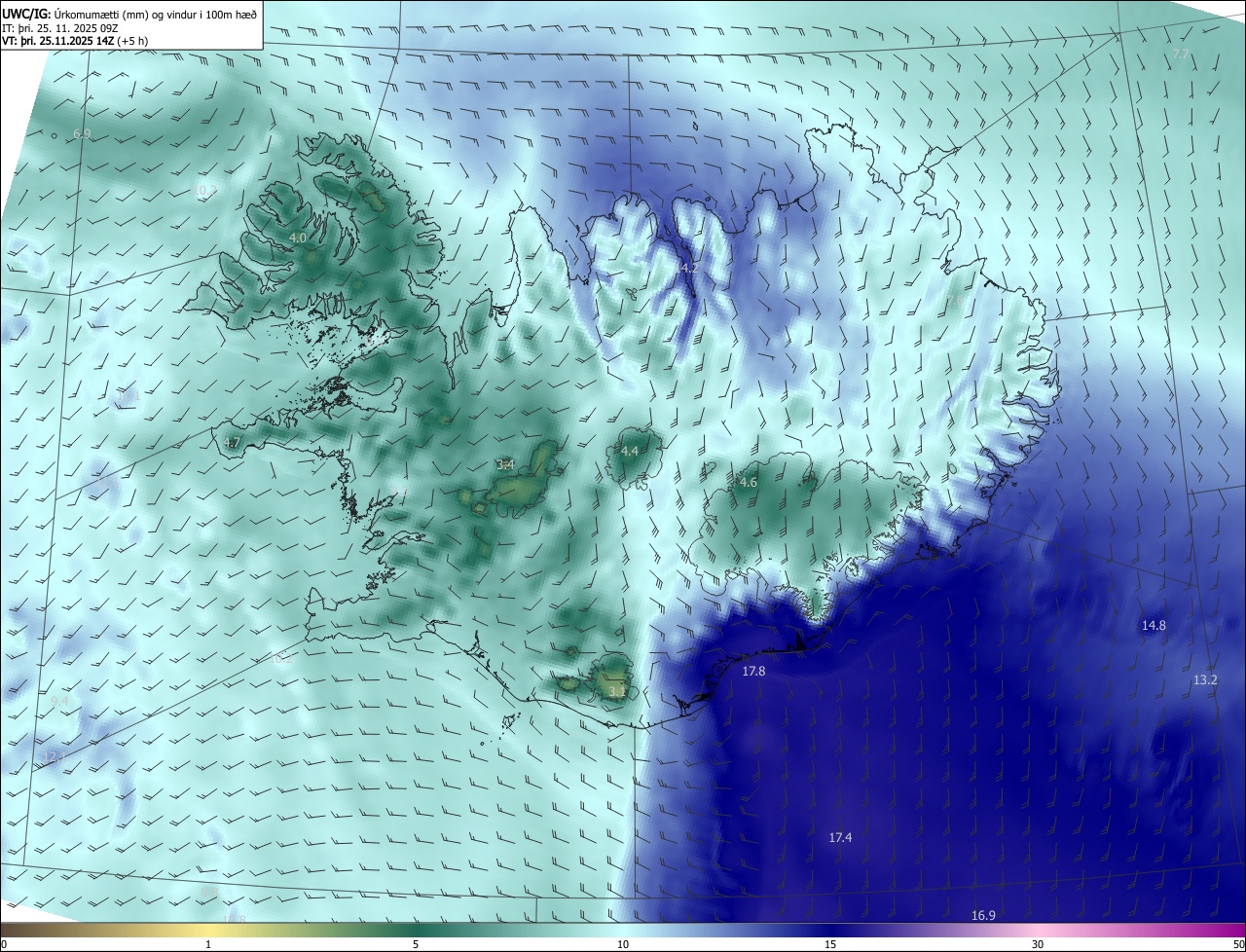Image resolution: width=1246 pixels, height=952 pixels.
Task: Click the brown start of the colour scale bar
Action: point(10,930)
